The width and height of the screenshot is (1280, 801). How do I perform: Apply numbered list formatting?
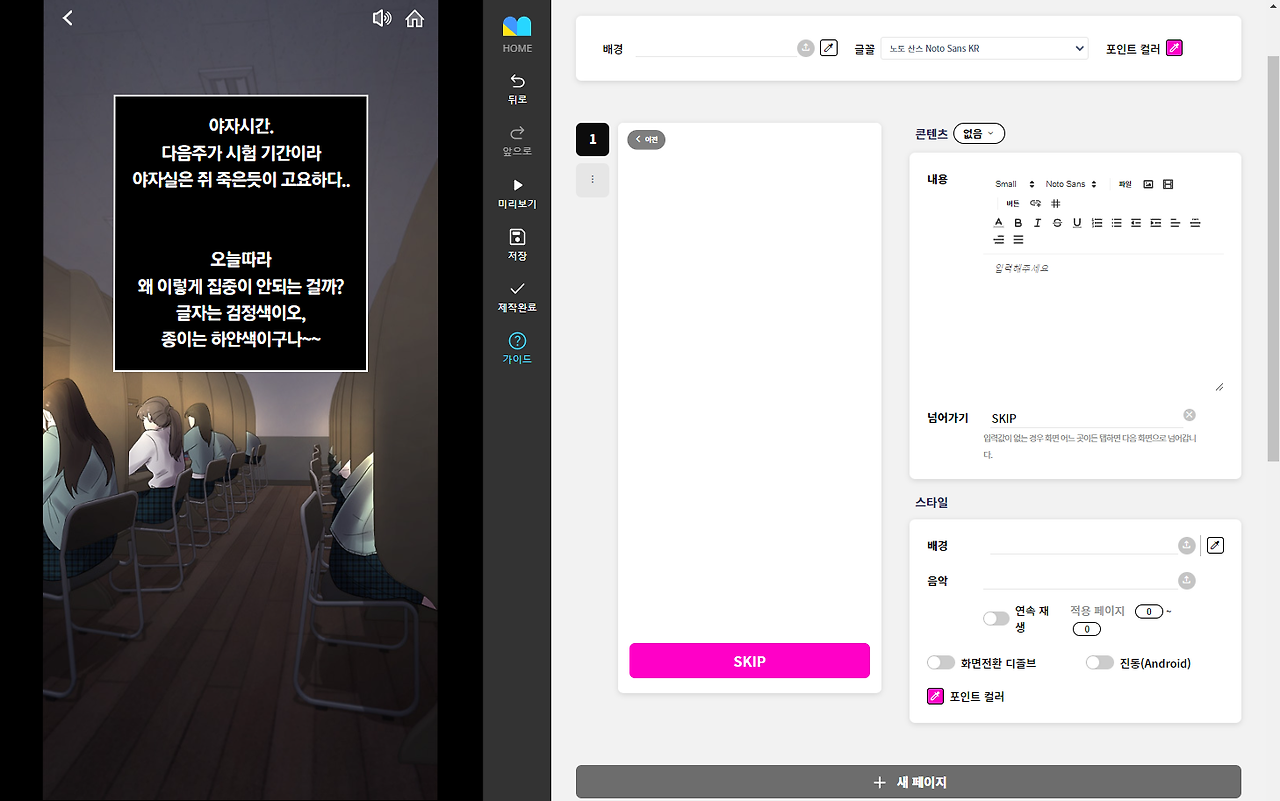coord(1097,222)
